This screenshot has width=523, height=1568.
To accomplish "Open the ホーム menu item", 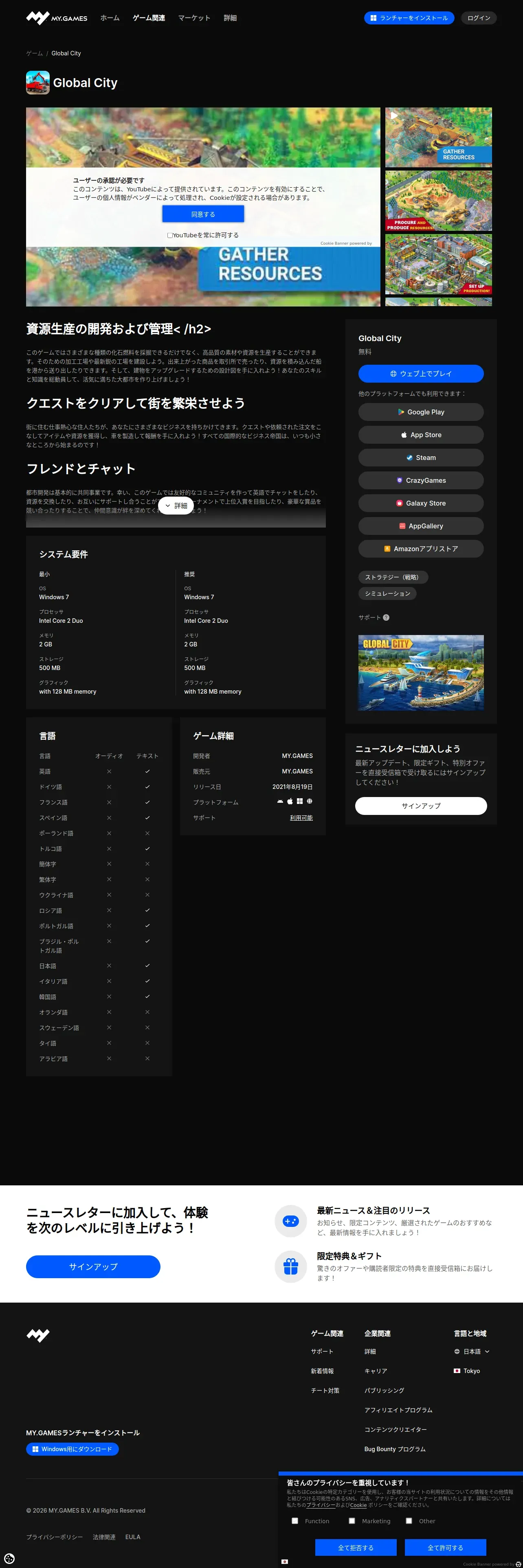I will pos(110,18).
